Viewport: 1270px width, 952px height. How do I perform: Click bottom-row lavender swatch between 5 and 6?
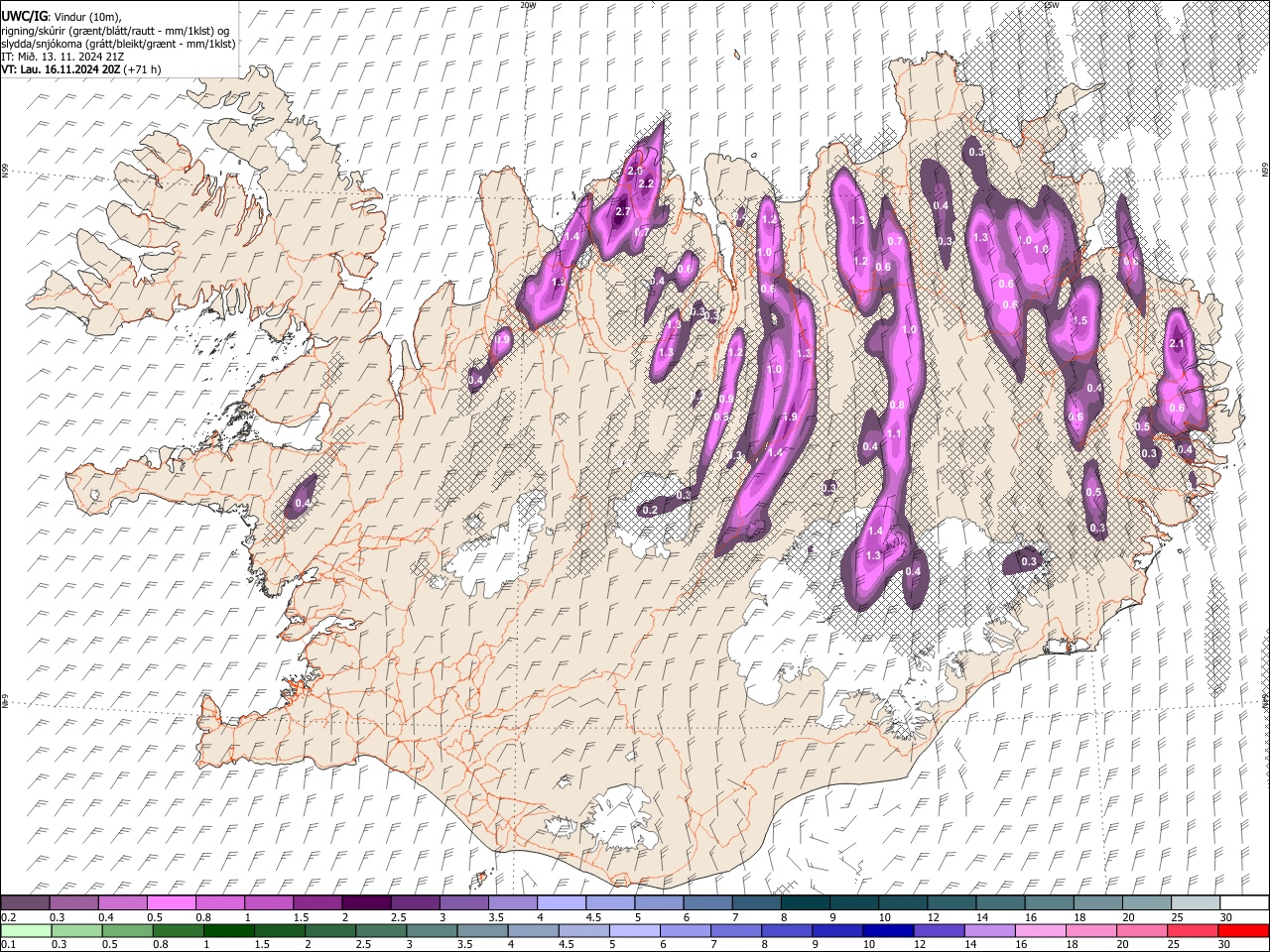click(x=634, y=931)
